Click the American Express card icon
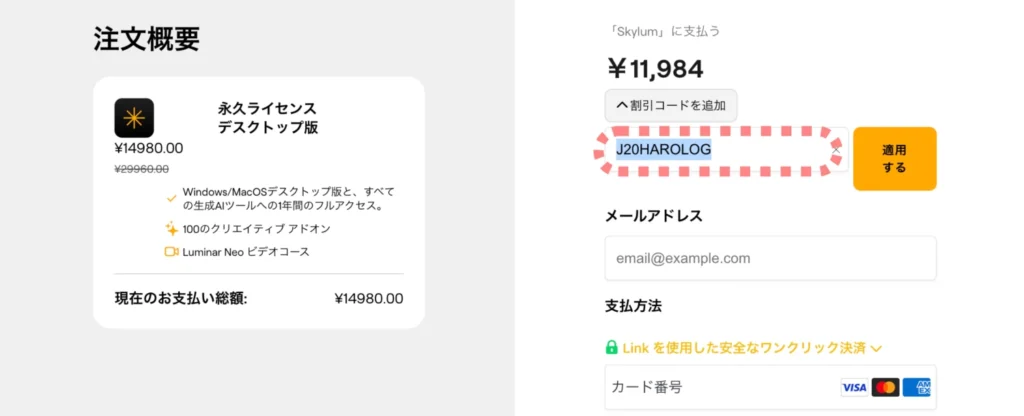The width and height of the screenshot is (1024, 416). [x=916, y=388]
